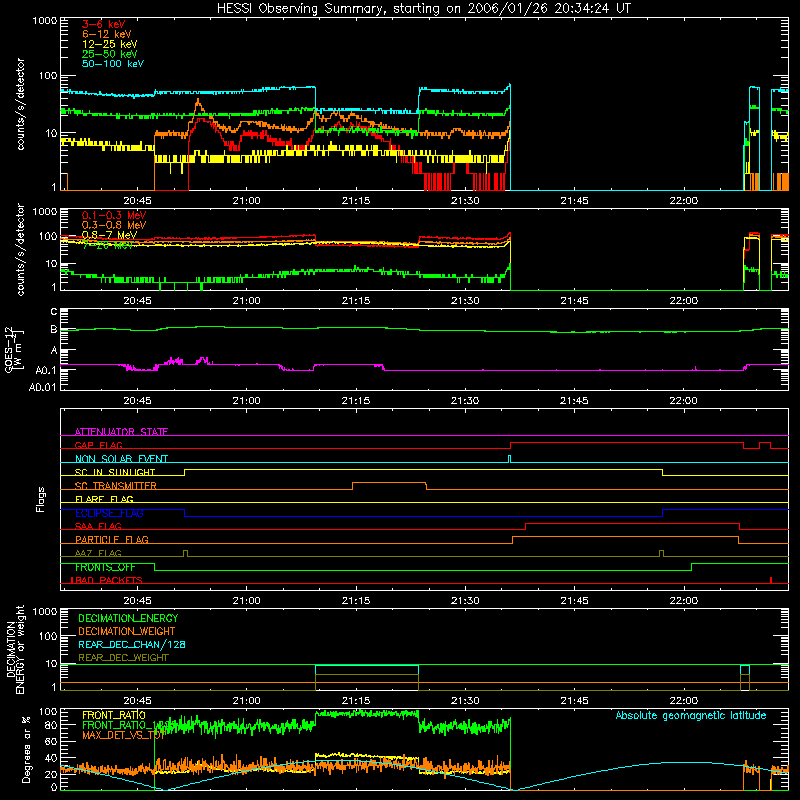Click the FRONT_RATIO yellow legend label
Viewport: 800px width, 800px height.
[x=114, y=715]
